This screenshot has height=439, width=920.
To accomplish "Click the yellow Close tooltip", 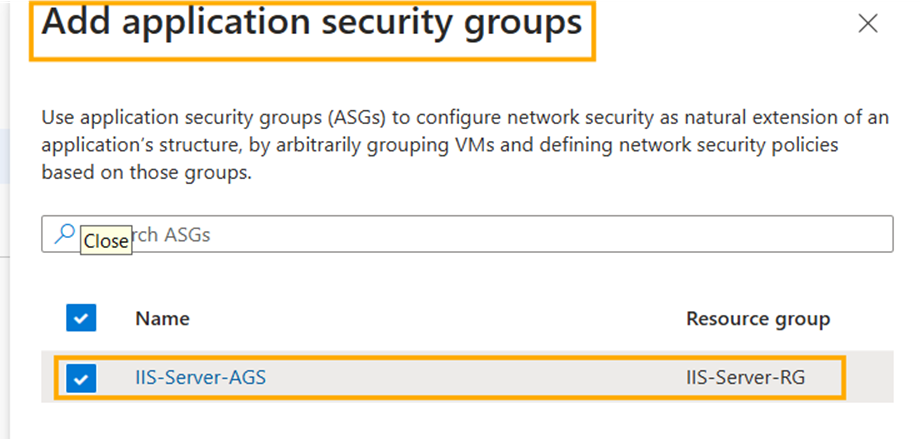I will 105,241.
